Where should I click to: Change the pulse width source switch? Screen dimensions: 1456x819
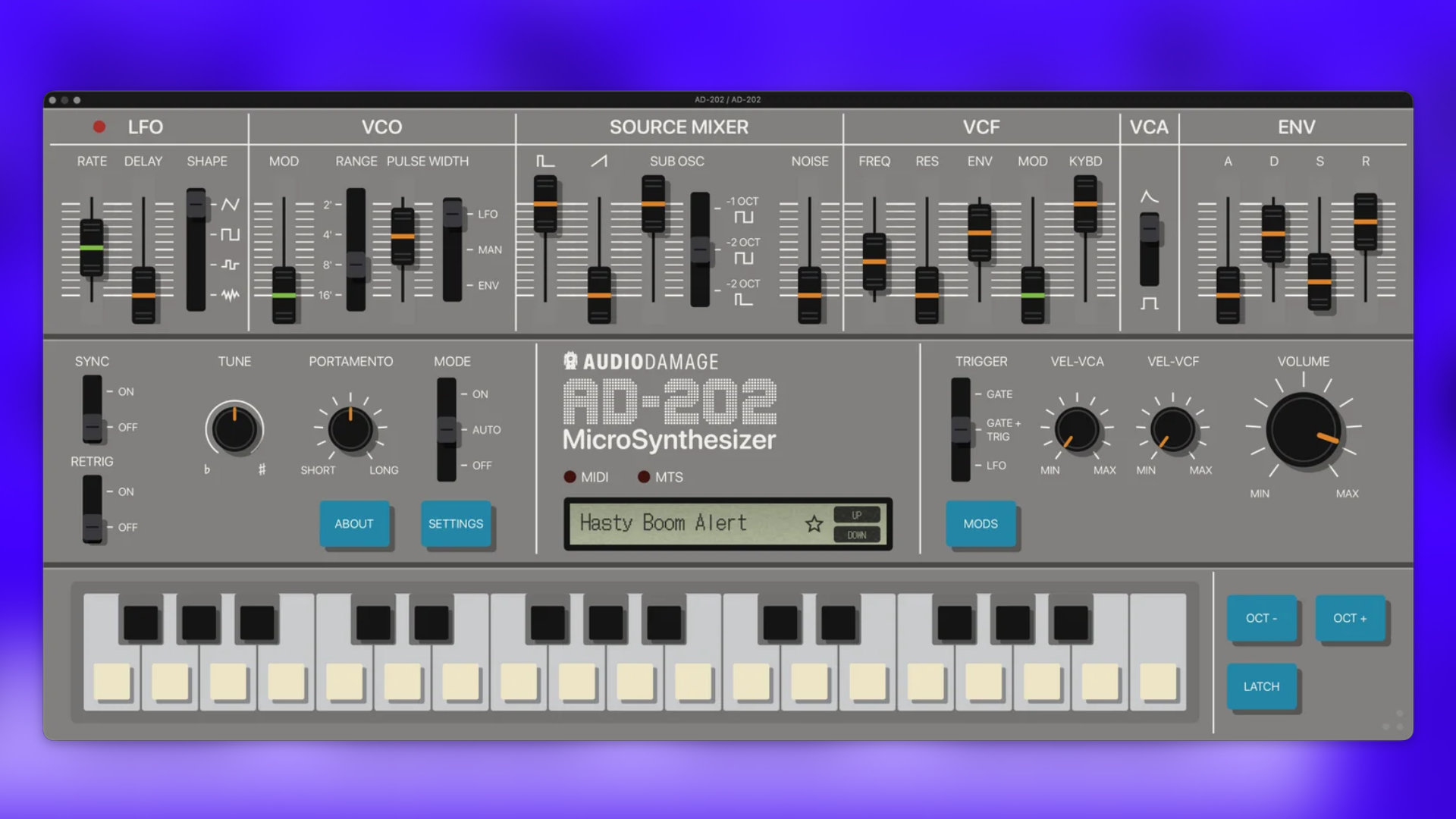(x=453, y=249)
